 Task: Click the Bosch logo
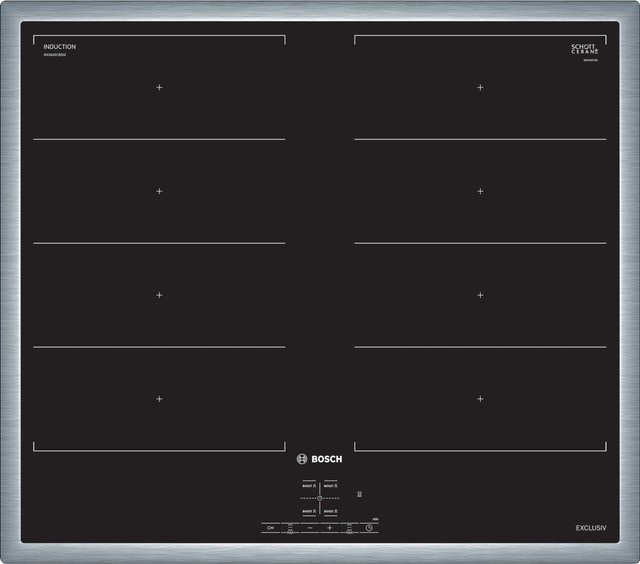coord(320,459)
